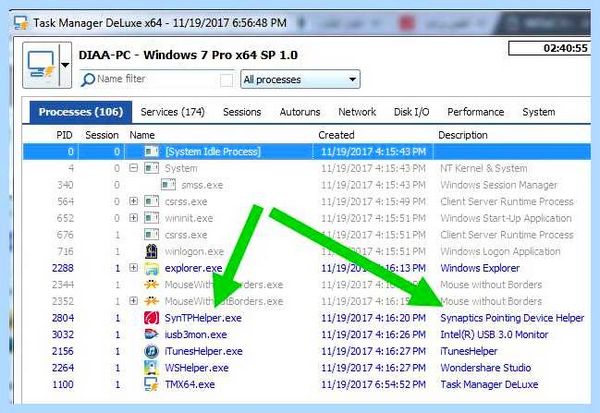Click the Task Manager DeLuxe title bar icon
The height and width of the screenshot is (413, 600).
point(21,23)
